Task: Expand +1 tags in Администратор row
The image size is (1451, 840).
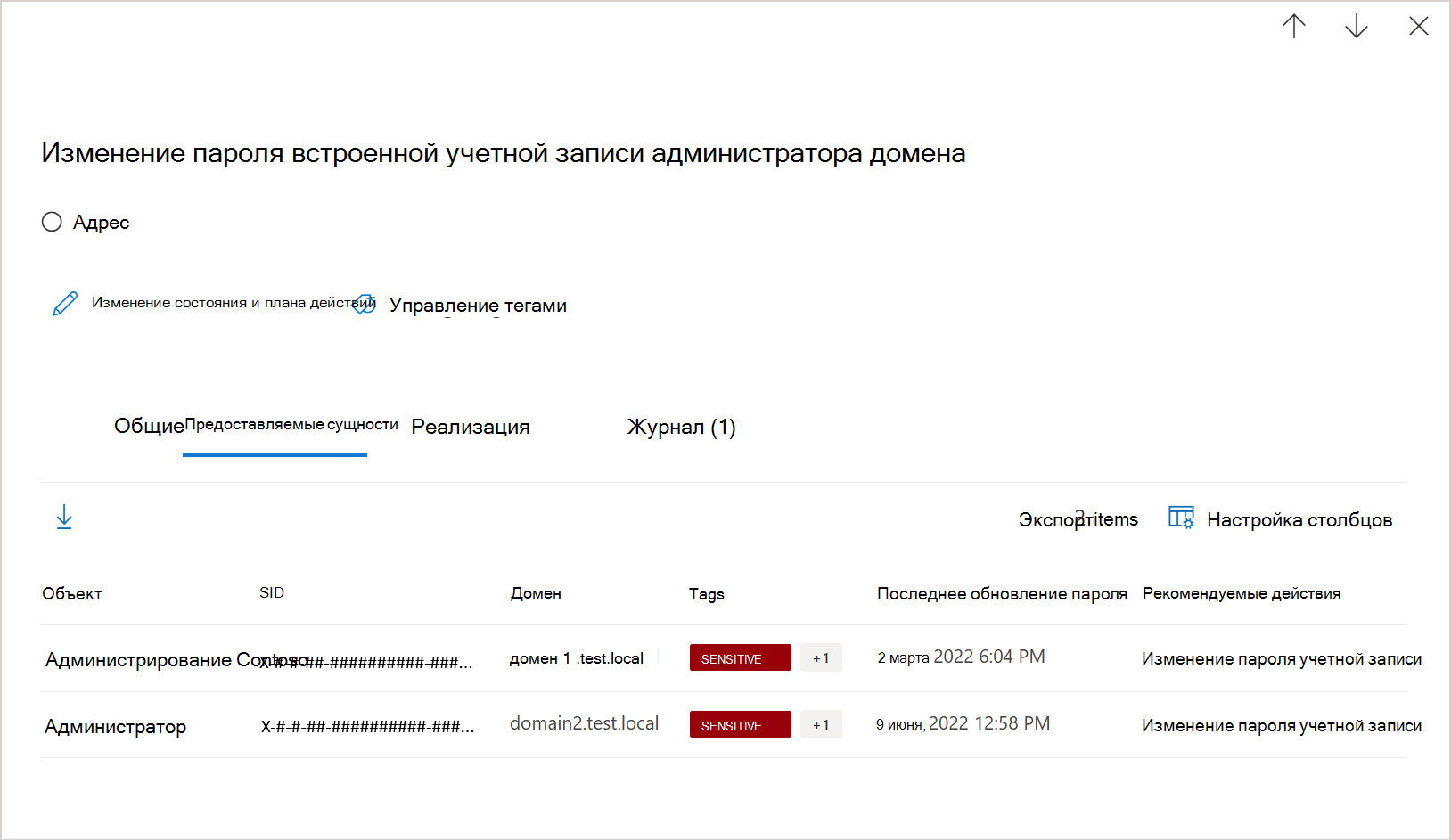Action: [x=821, y=724]
